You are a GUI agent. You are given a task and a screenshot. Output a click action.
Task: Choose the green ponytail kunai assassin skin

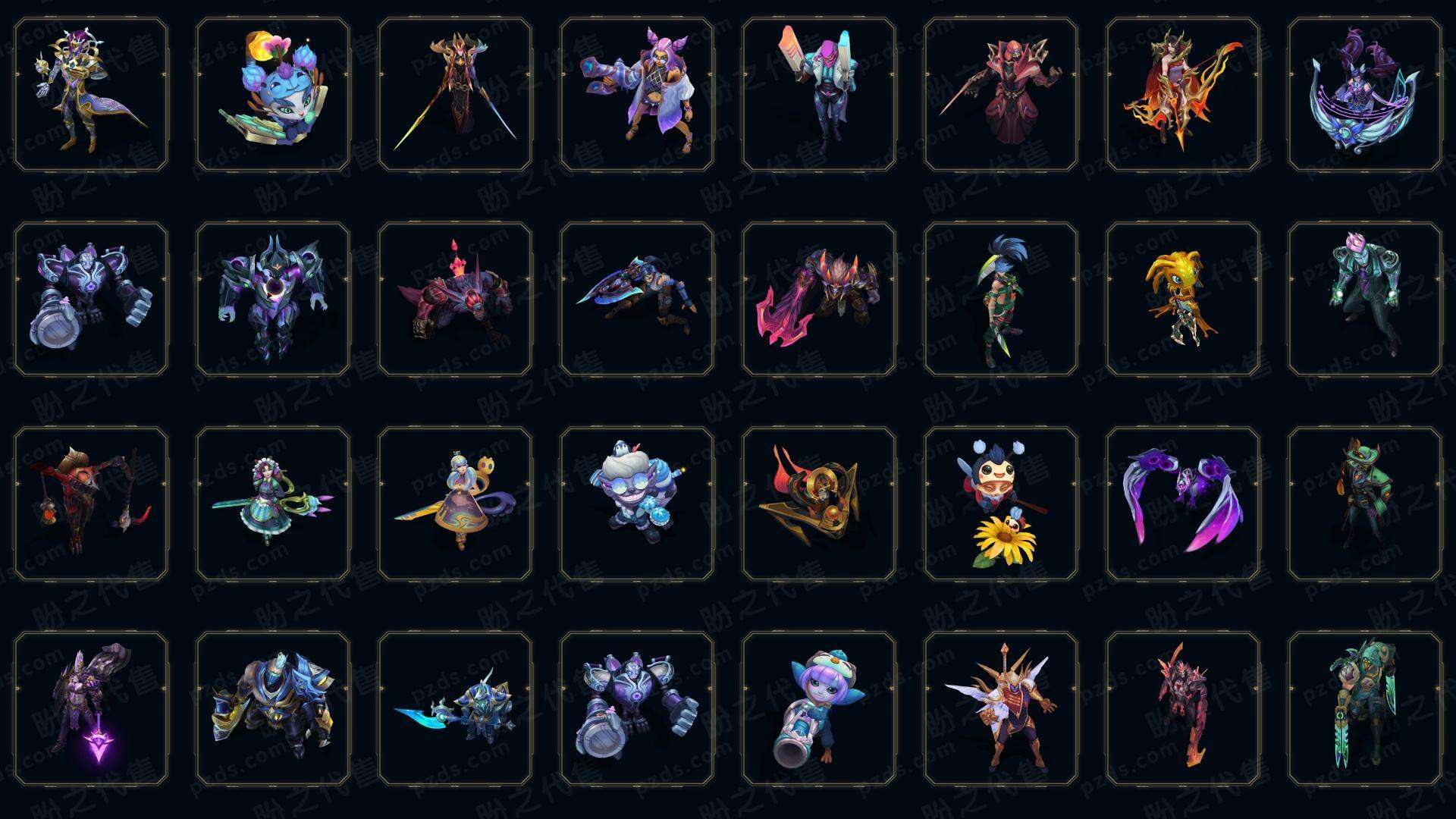click(x=1001, y=299)
